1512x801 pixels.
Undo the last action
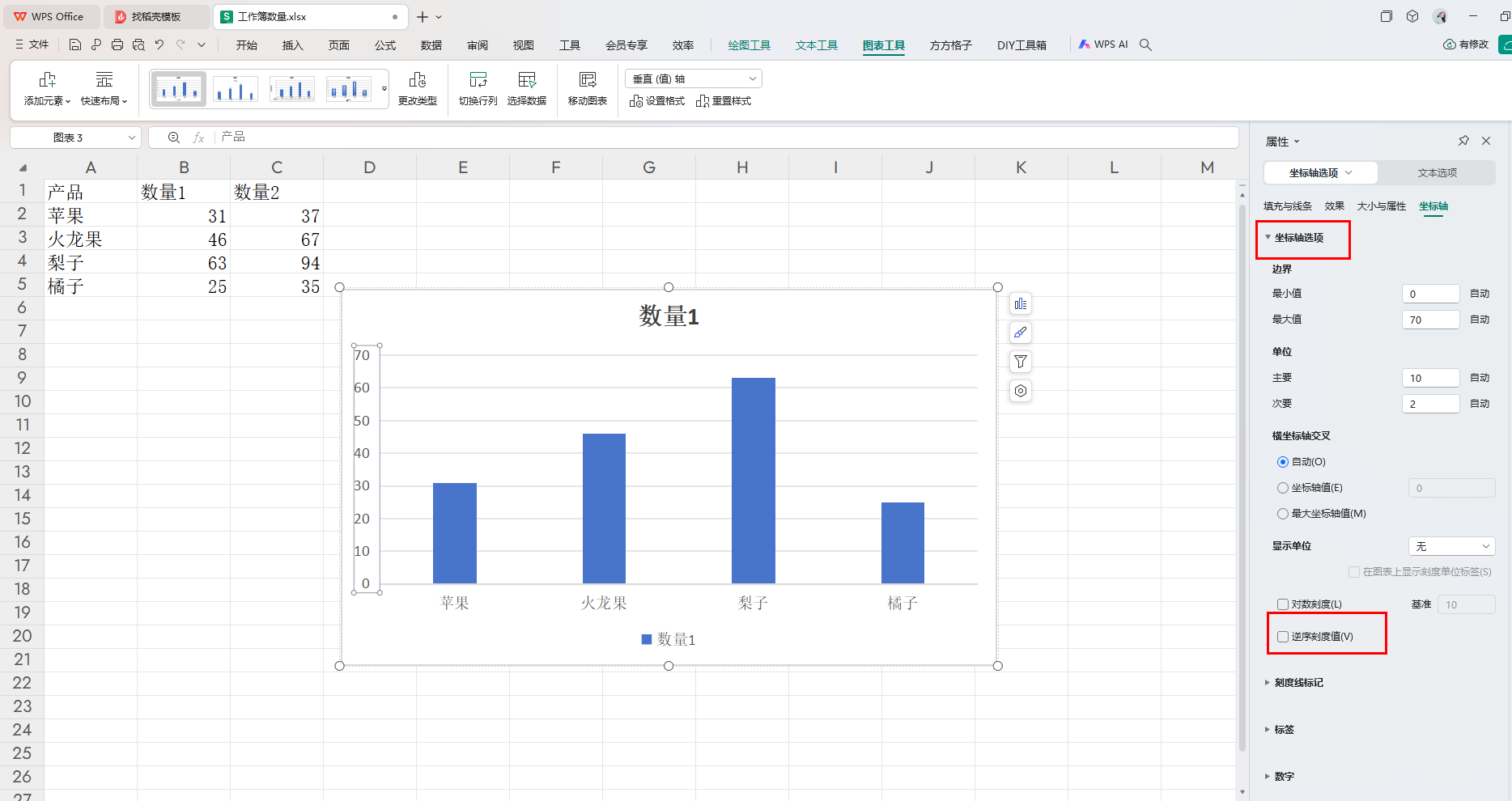coord(159,44)
